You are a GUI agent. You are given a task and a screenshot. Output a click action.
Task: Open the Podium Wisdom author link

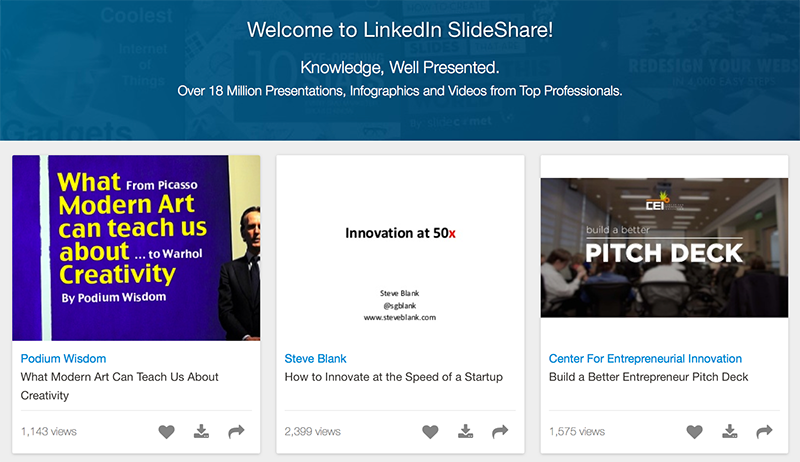[x=63, y=358]
